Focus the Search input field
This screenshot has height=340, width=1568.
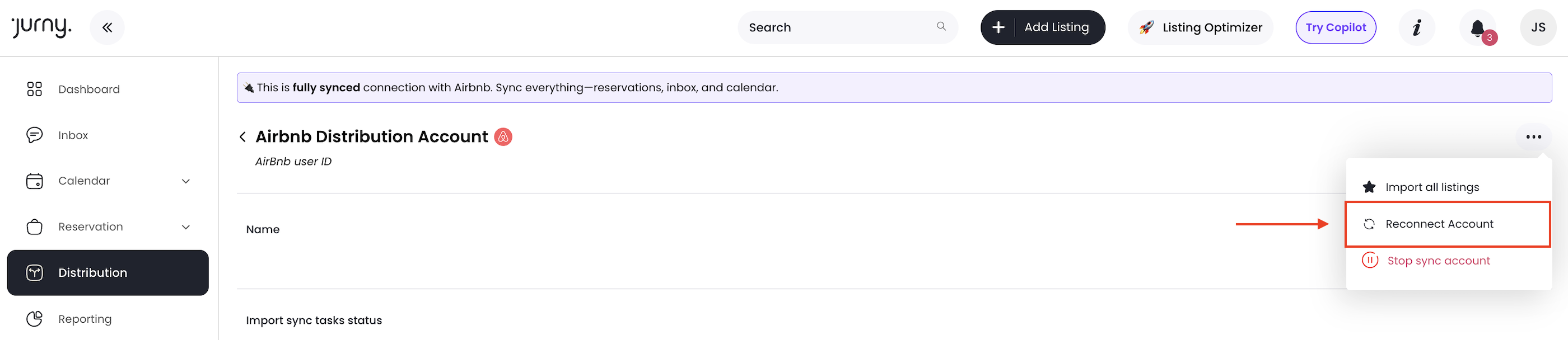(837, 27)
